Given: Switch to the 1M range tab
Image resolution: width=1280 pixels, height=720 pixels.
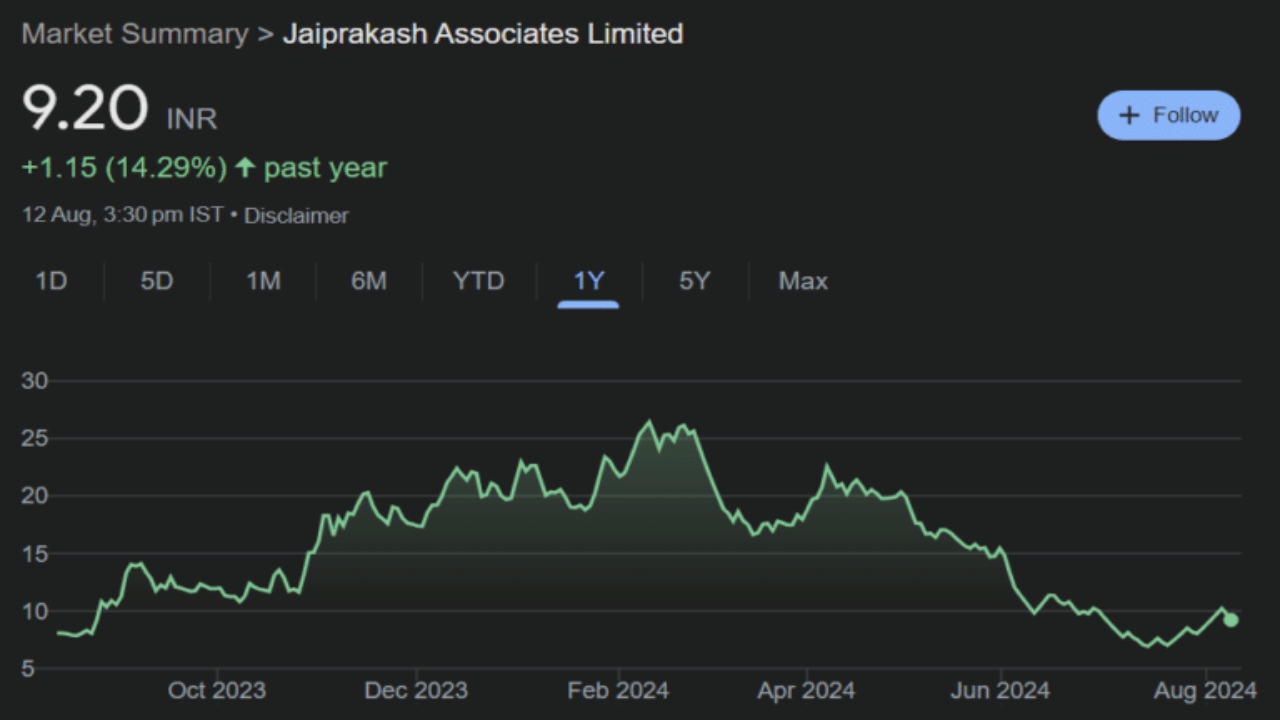Looking at the screenshot, I should [263, 281].
